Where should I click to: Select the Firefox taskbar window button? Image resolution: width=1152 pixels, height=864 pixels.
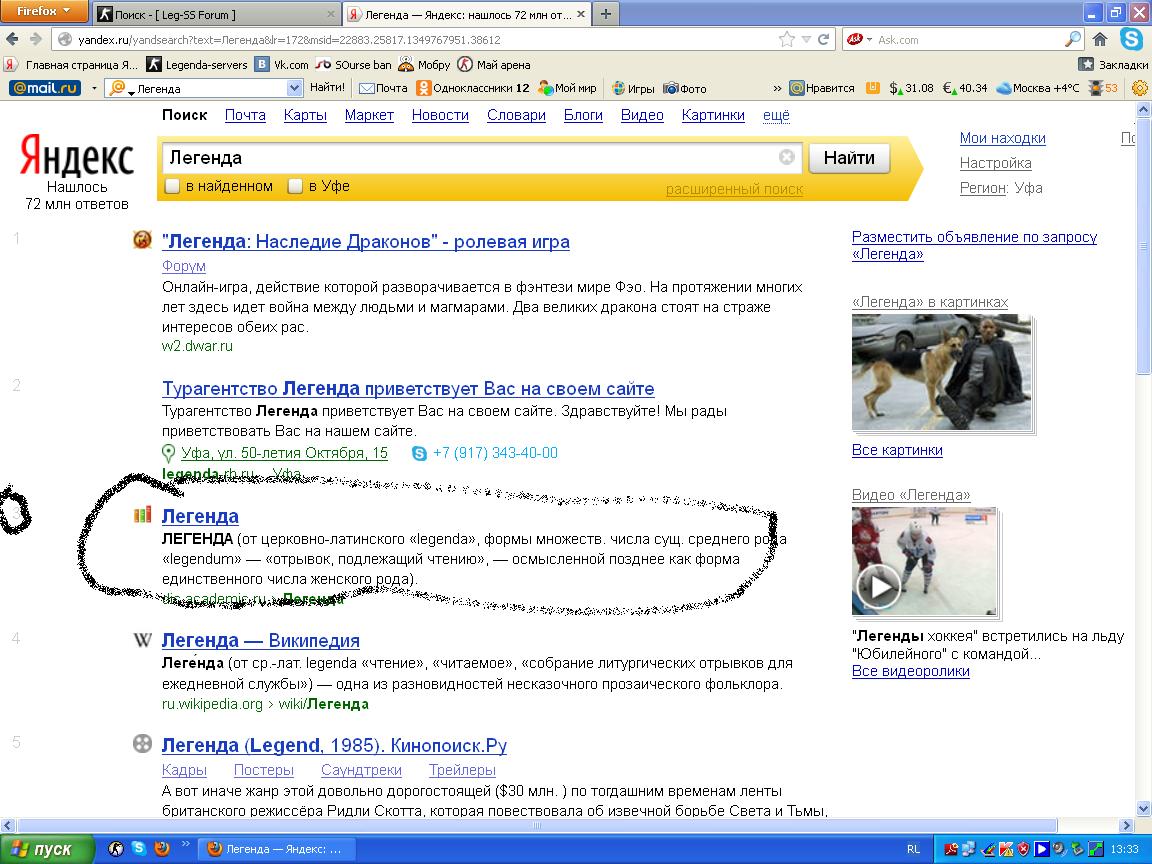(x=278, y=849)
